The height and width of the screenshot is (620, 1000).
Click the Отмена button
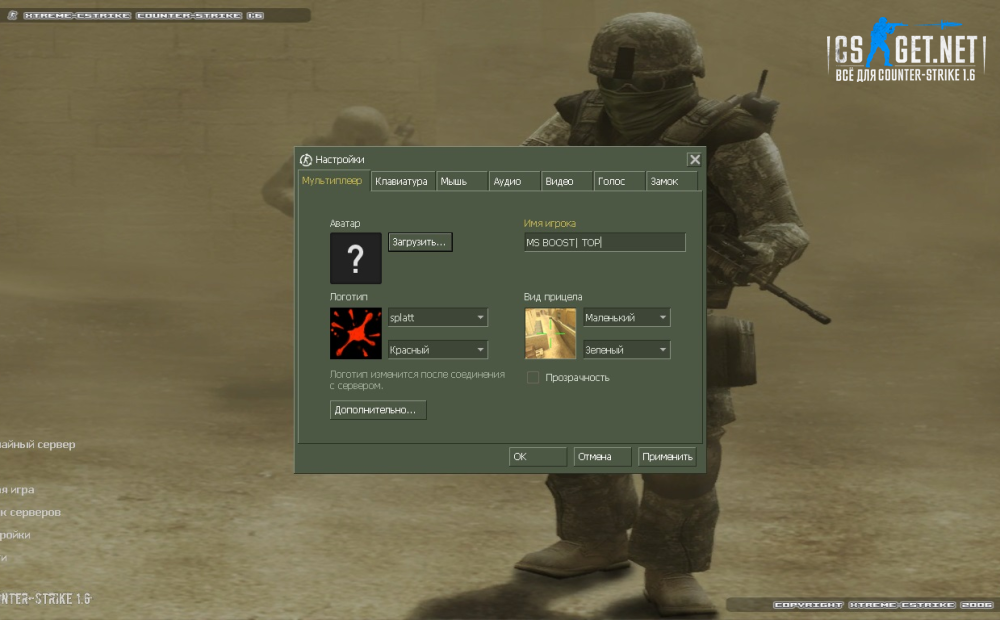(602, 457)
